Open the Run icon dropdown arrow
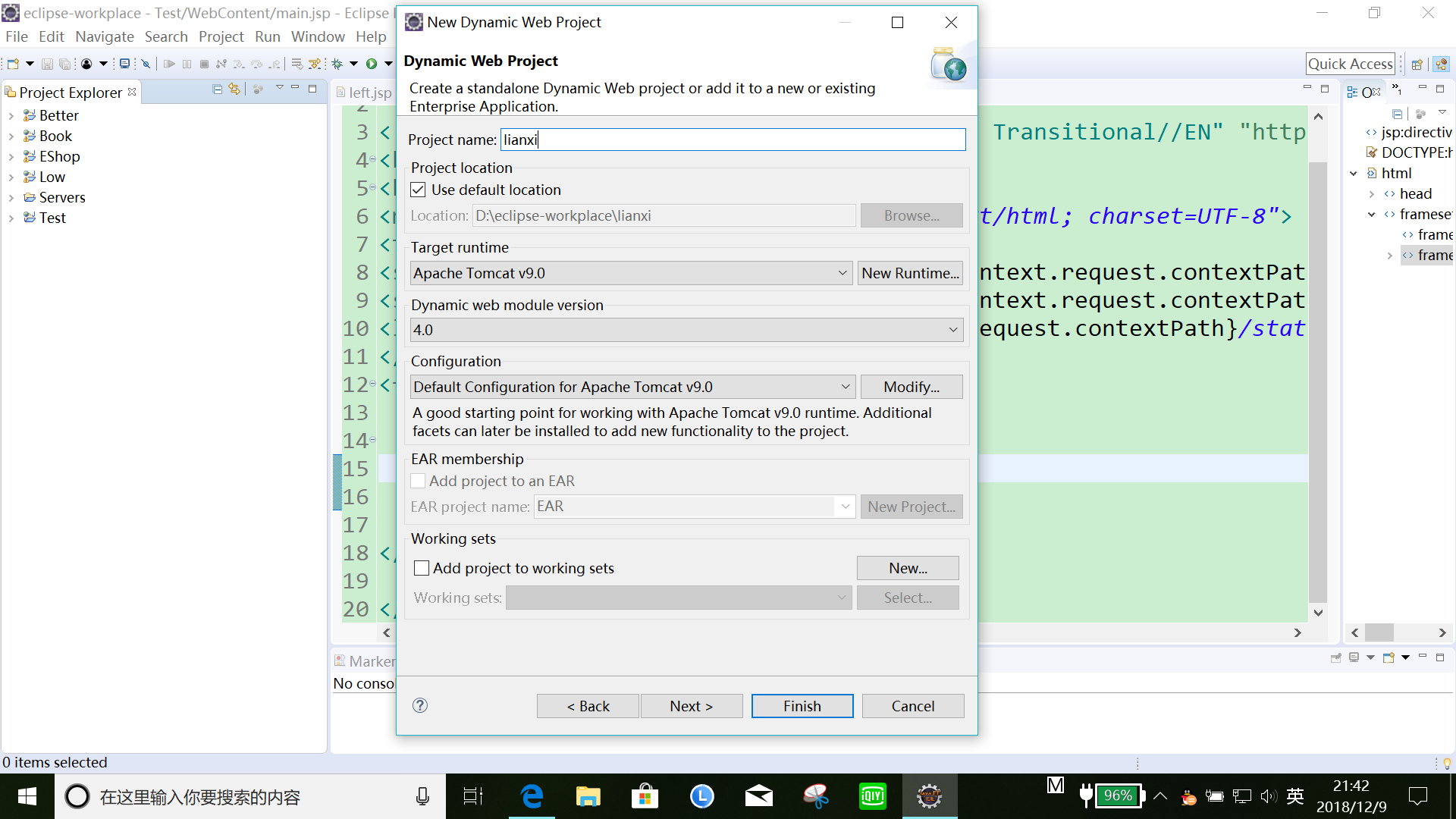 (388, 64)
